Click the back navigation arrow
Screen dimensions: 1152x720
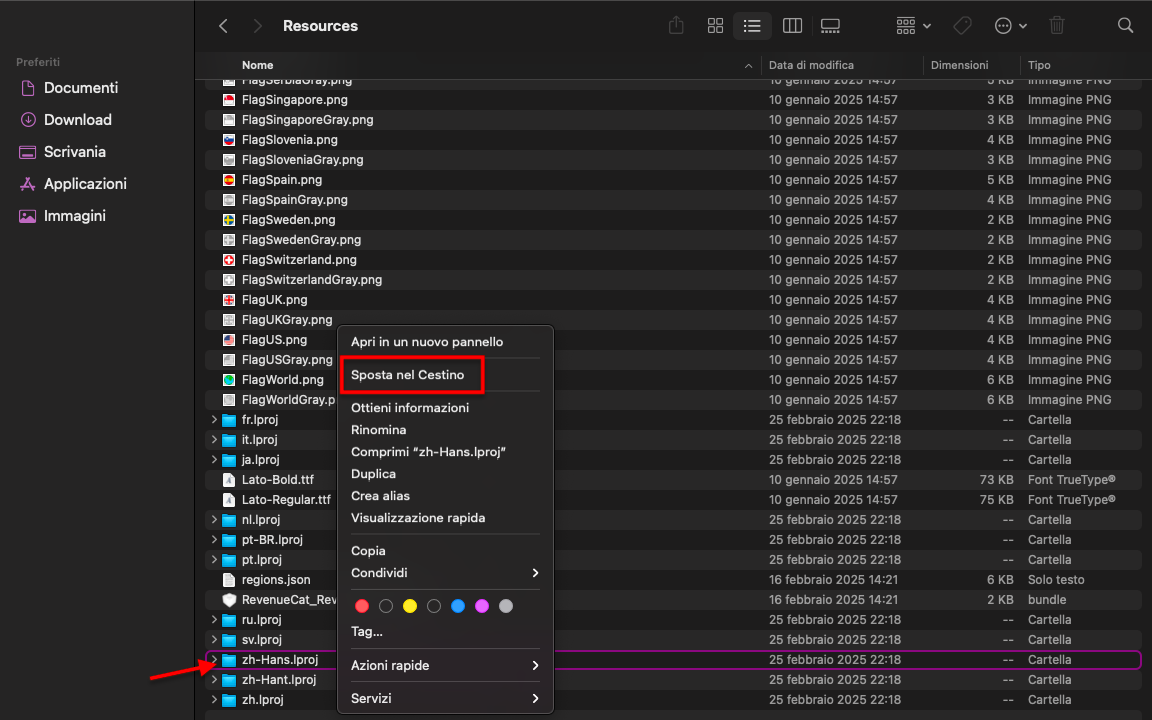pyautogui.click(x=222, y=25)
